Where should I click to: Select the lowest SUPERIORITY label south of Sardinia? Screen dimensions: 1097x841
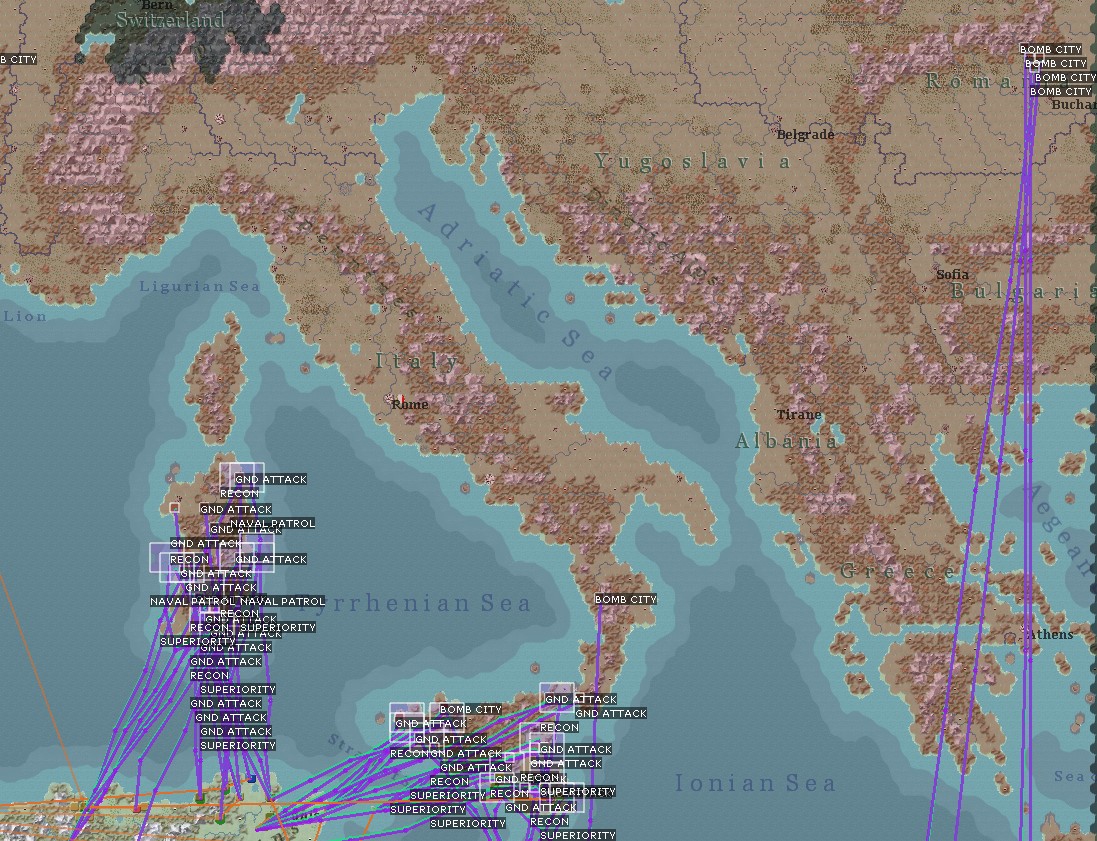coord(238,746)
